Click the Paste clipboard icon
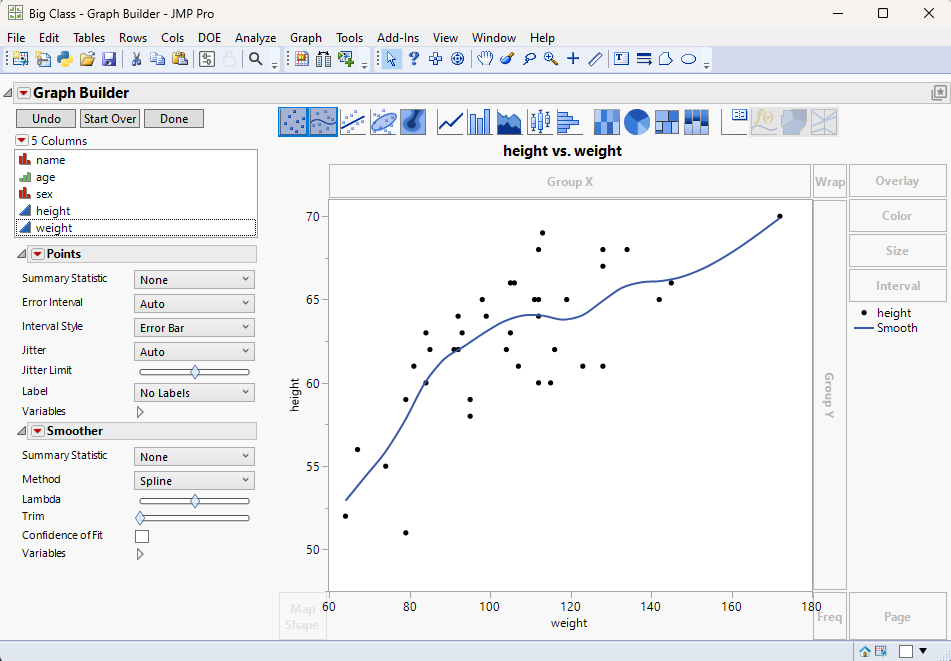 click(180, 59)
